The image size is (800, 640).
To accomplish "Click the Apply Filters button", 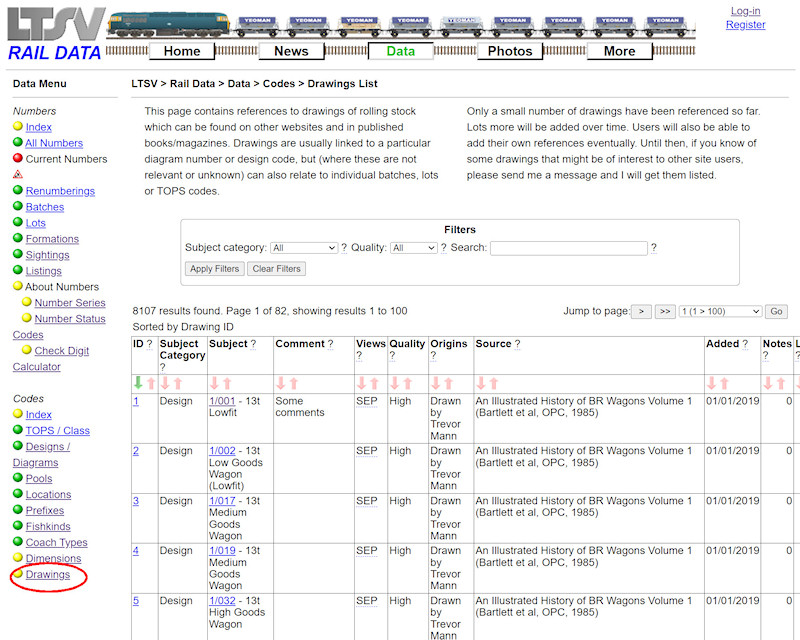I will (x=214, y=269).
